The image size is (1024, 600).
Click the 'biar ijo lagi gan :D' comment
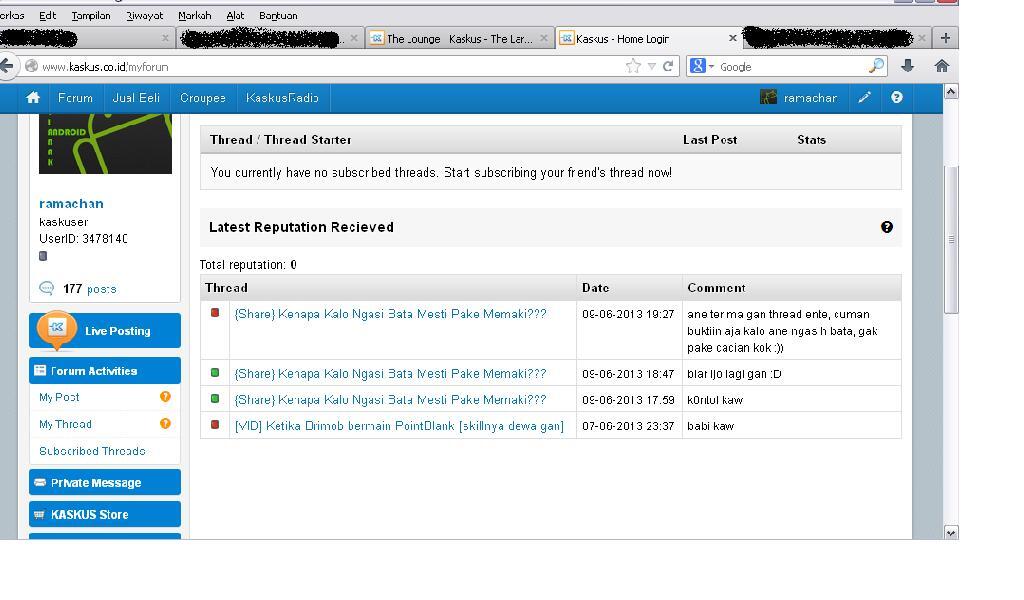click(734, 374)
